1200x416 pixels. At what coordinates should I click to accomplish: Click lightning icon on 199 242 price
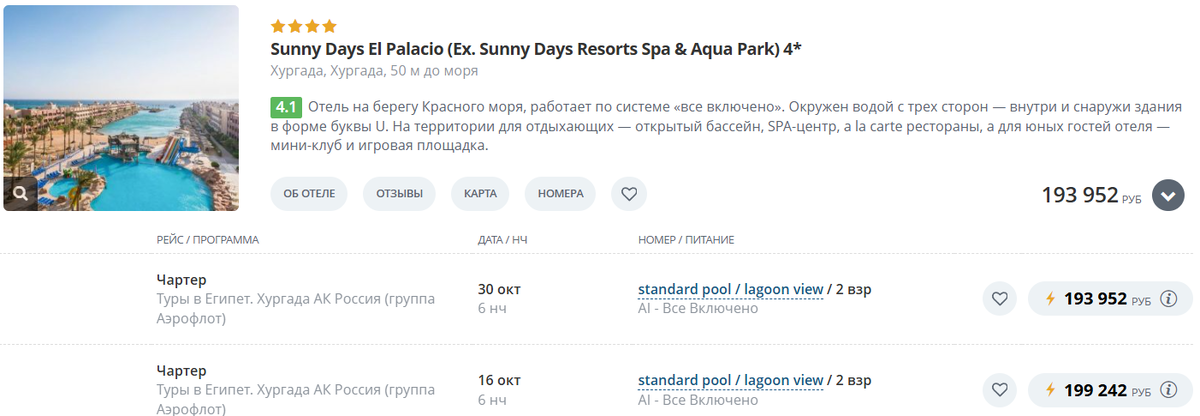click(1050, 390)
